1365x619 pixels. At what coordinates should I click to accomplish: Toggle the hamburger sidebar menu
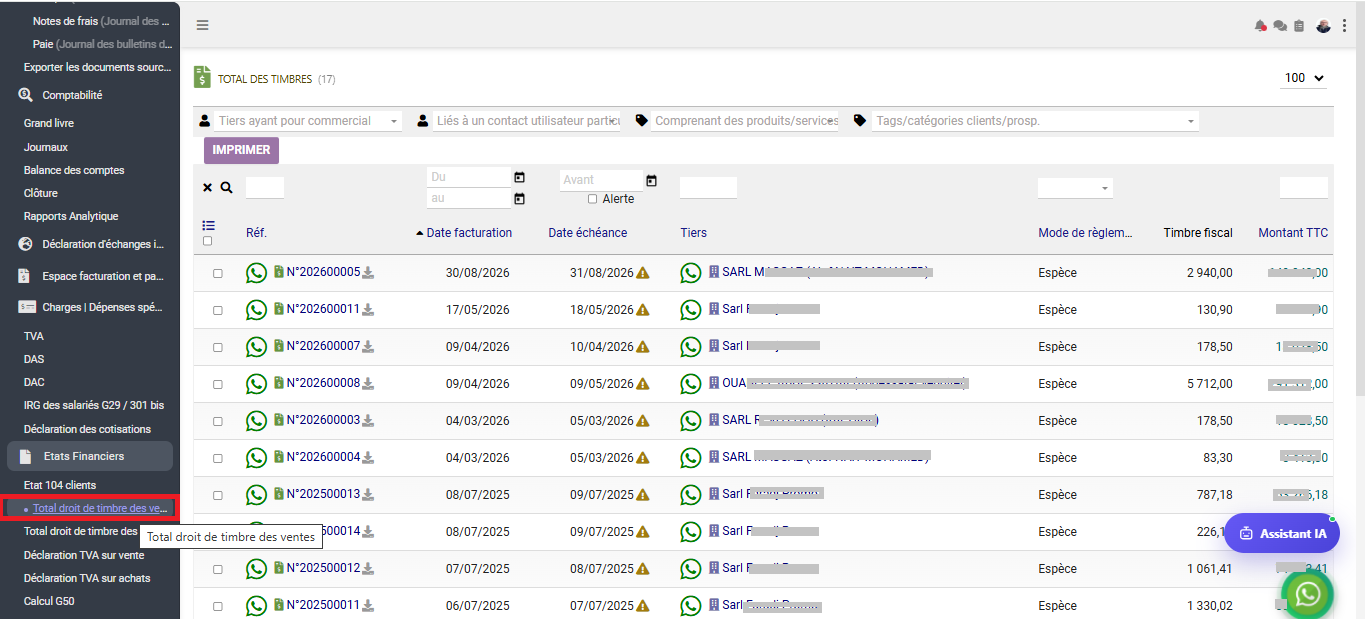click(202, 25)
